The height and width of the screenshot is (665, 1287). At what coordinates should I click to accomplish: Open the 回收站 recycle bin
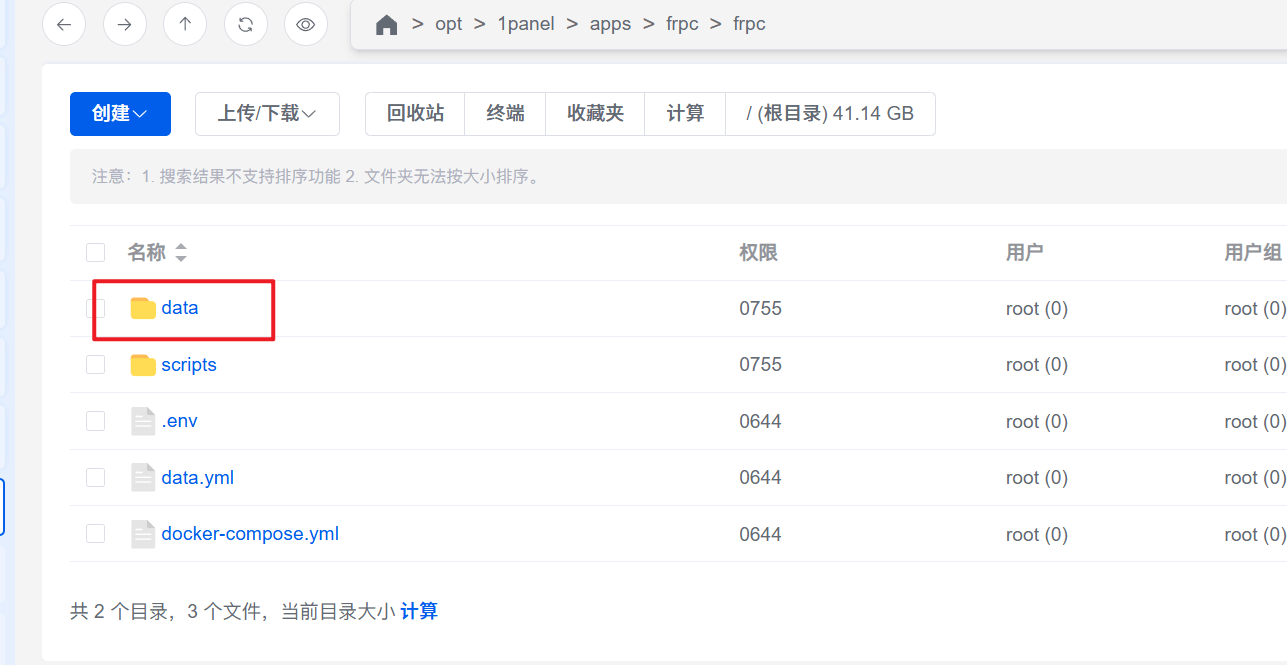pos(415,114)
